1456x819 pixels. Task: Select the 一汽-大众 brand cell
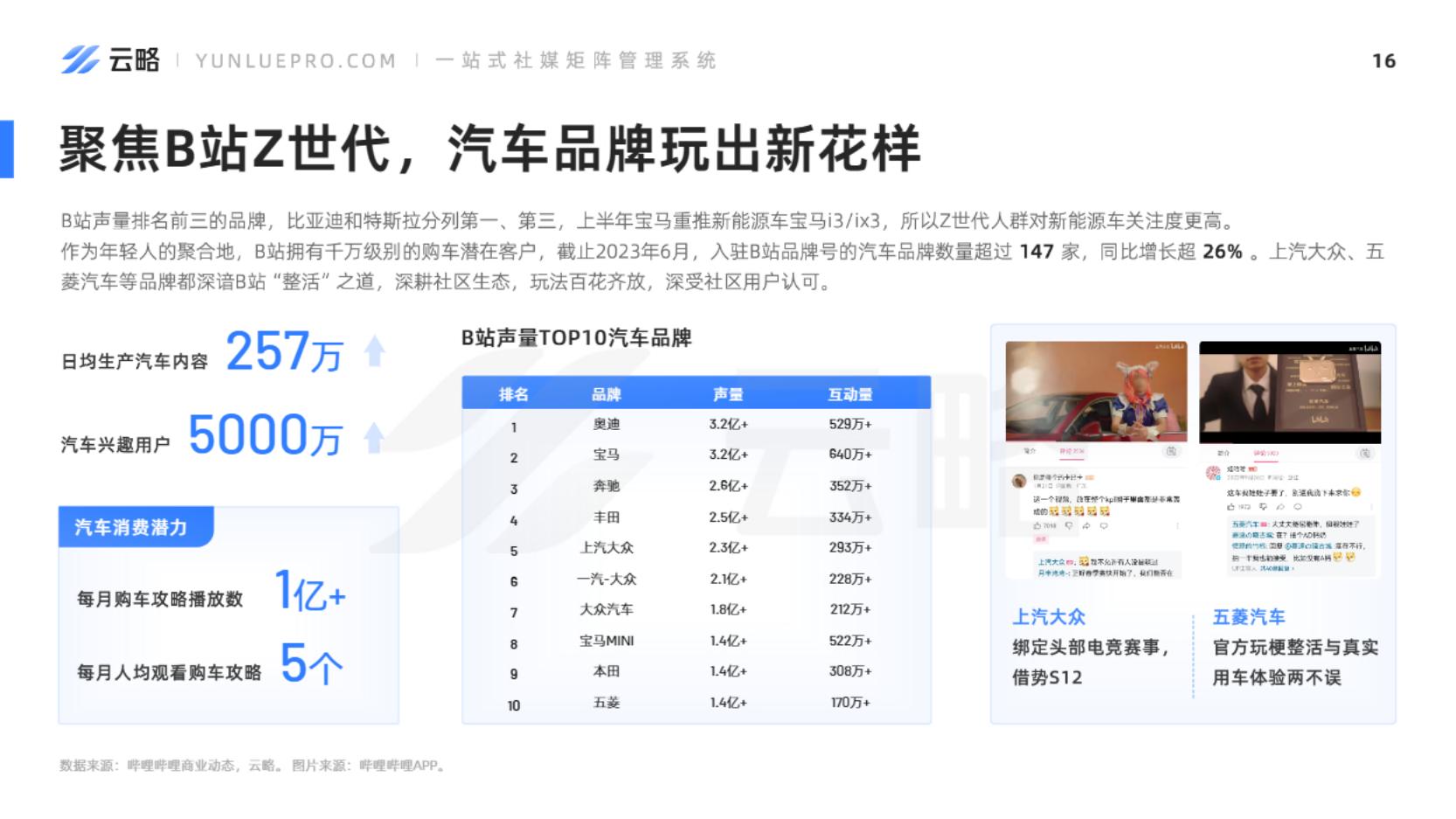point(606,580)
